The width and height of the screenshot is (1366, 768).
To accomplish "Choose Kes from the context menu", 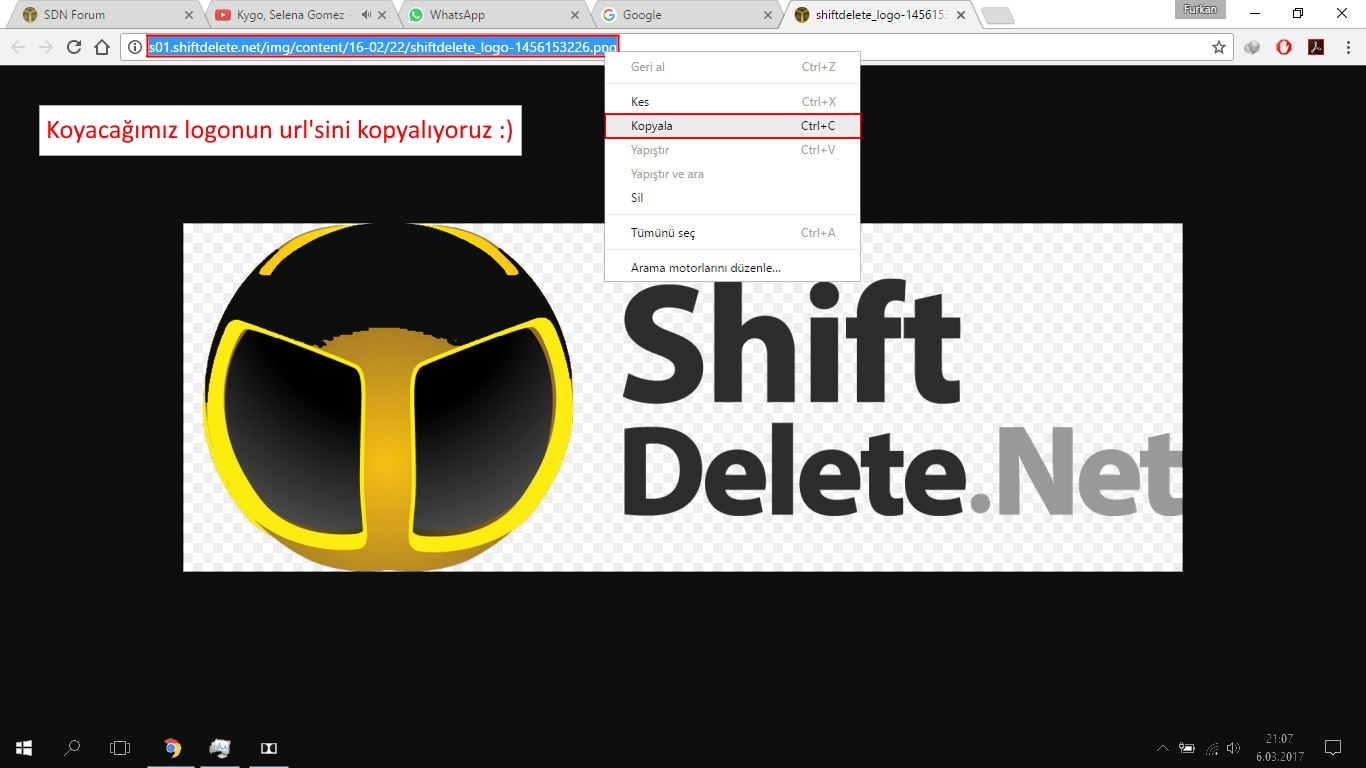I will [x=732, y=102].
